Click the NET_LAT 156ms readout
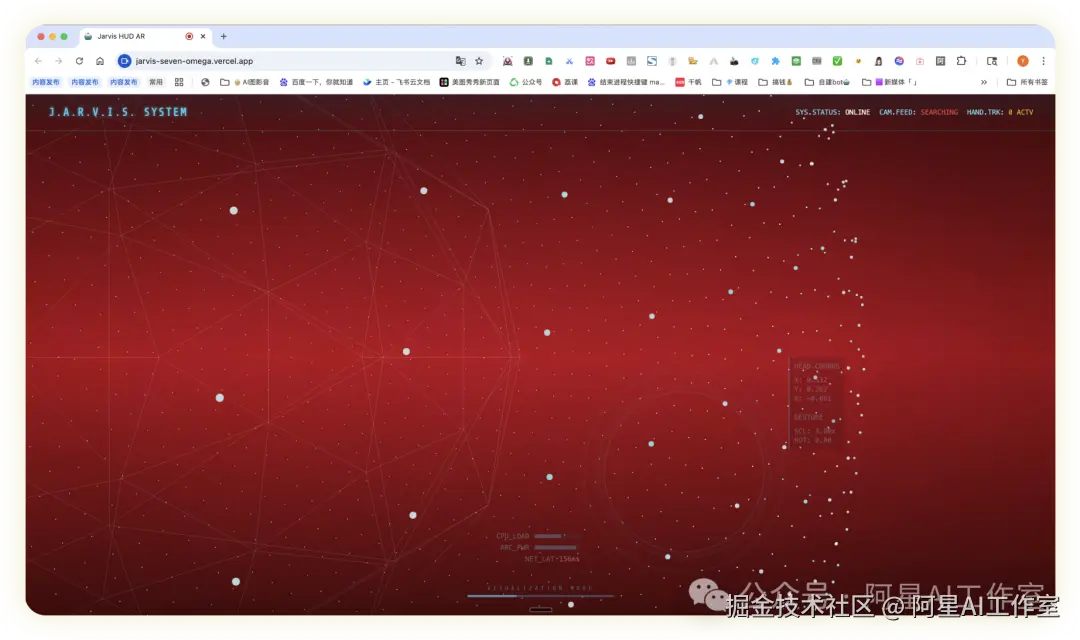The width and height of the screenshot is (1080, 640). click(x=552, y=559)
